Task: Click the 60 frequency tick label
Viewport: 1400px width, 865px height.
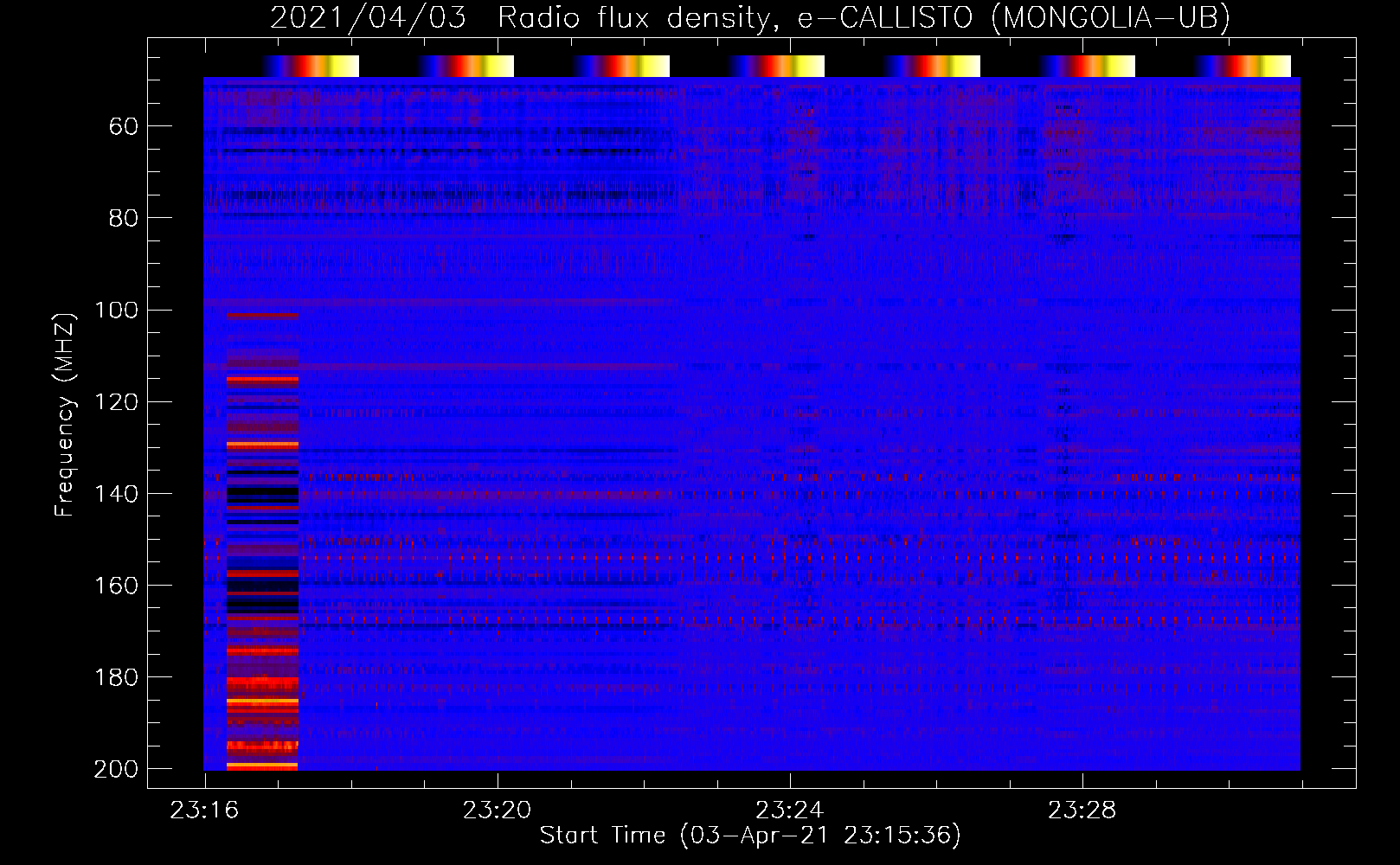Action: tap(124, 127)
